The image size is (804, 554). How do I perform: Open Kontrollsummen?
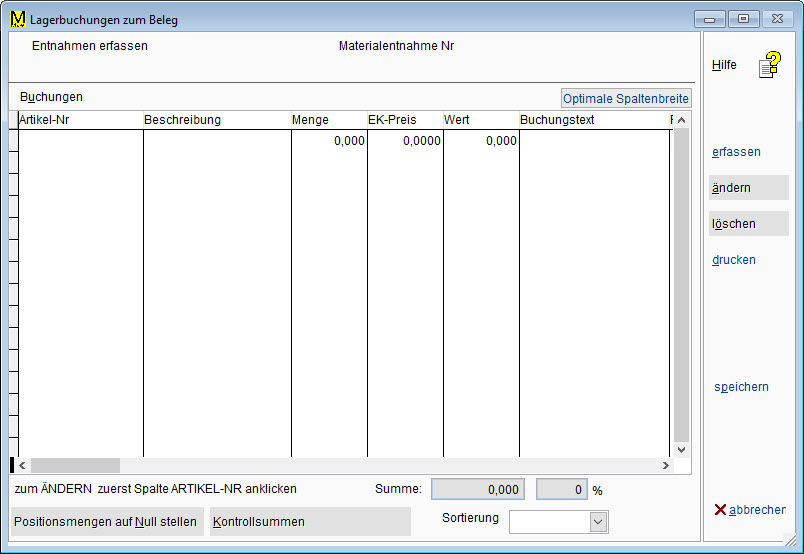pos(310,522)
